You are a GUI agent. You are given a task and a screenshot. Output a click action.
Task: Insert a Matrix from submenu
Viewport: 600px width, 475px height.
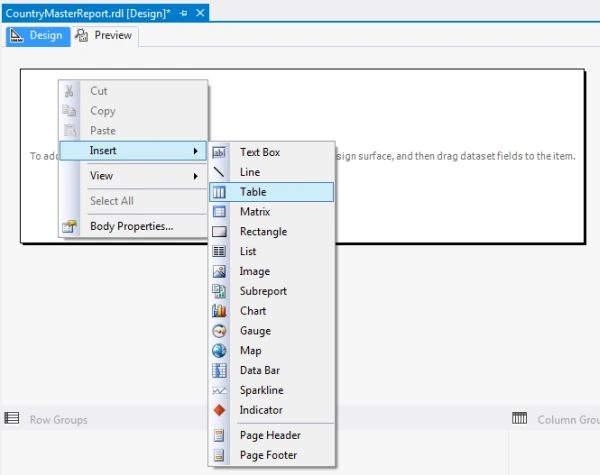(x=272, y=212)
